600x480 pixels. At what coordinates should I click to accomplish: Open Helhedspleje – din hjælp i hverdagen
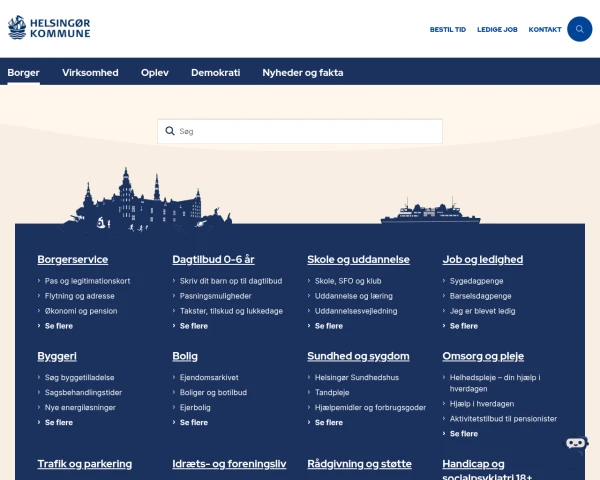[x=495, y=383]
